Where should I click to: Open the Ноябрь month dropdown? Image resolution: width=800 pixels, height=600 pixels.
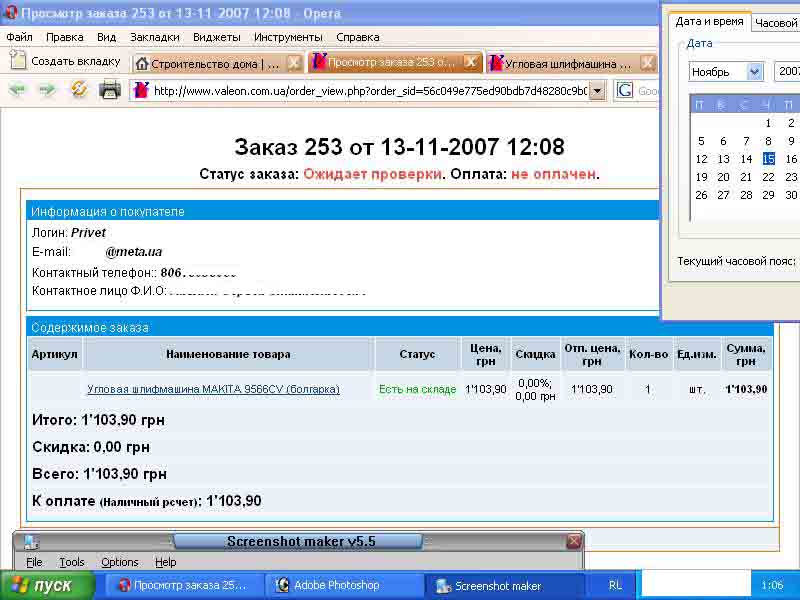tap(755, 72)
